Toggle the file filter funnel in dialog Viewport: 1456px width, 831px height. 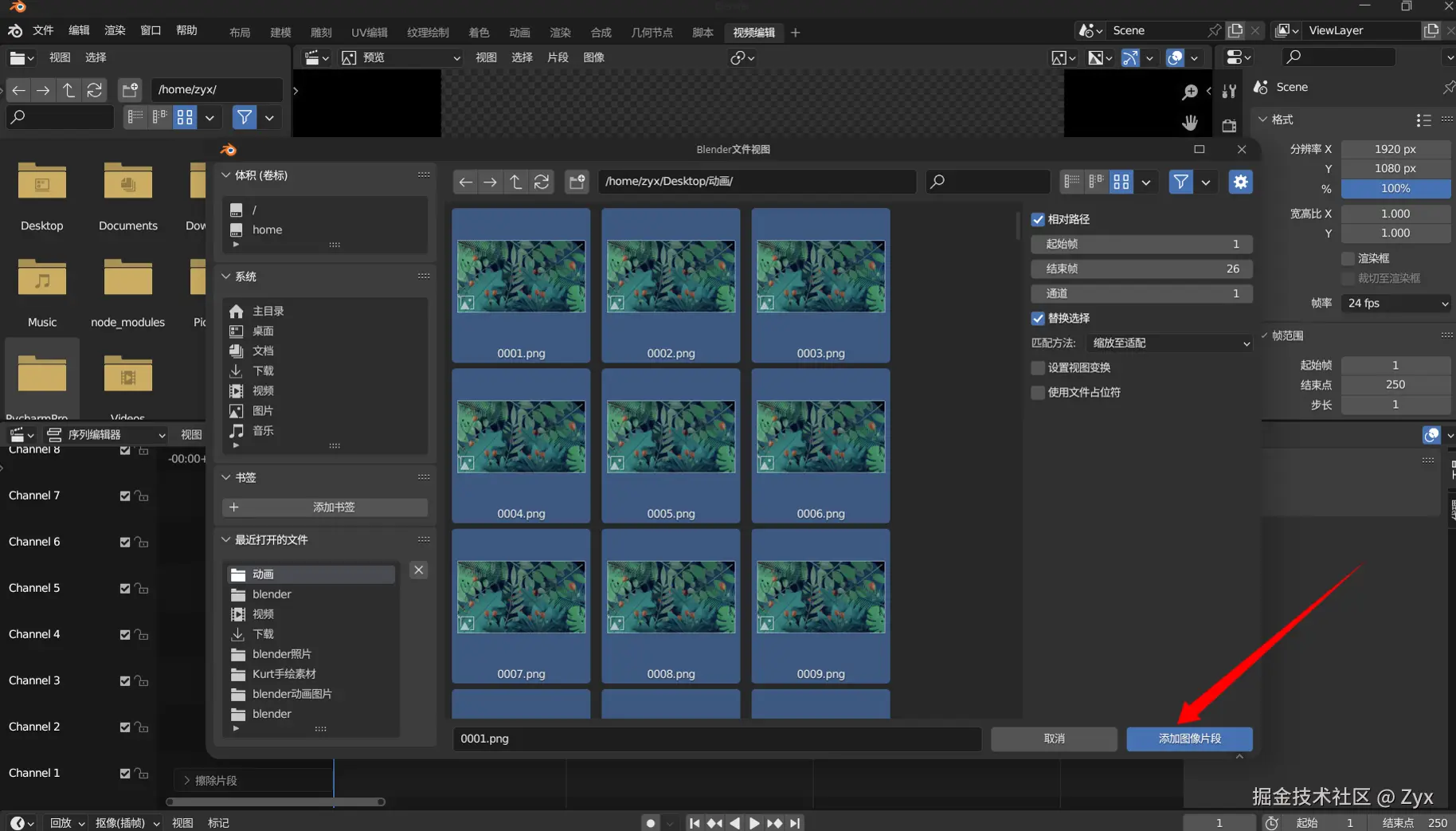(1180, 182)
